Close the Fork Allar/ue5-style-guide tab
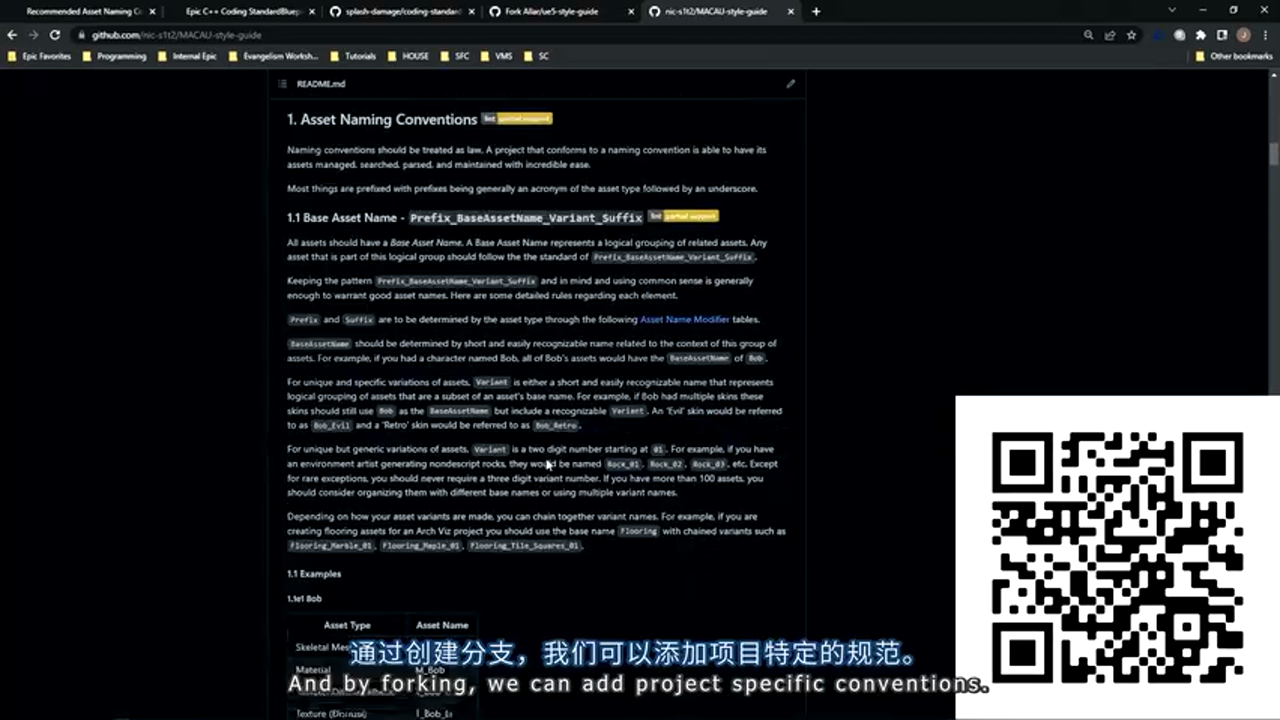Screen dimensions: 1280x720 click(x=631, y=12)
